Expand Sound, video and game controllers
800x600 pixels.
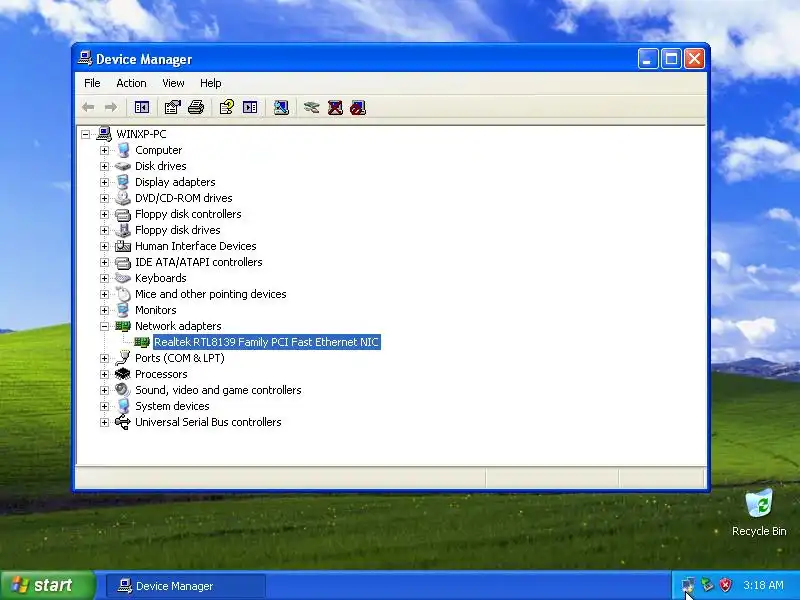pyautogui.click(x=104, y=390)
